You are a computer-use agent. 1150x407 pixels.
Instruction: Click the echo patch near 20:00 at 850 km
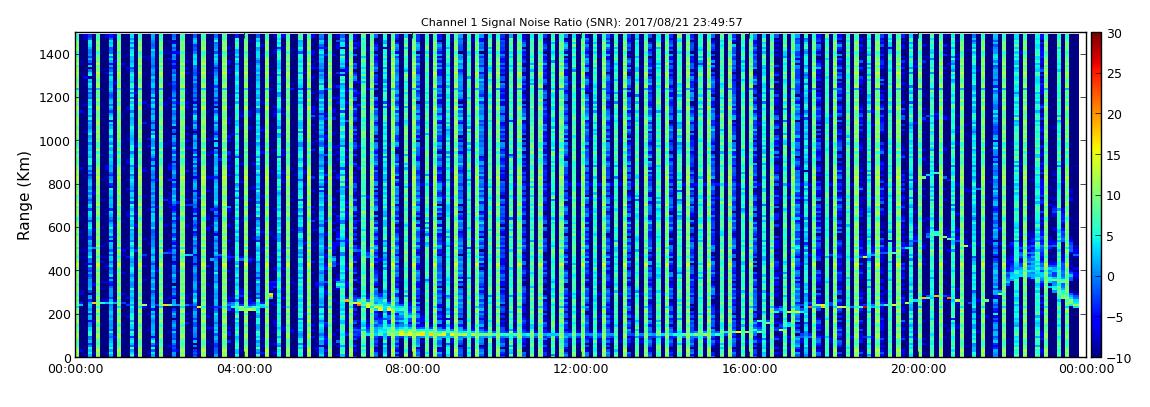point(934,175)
